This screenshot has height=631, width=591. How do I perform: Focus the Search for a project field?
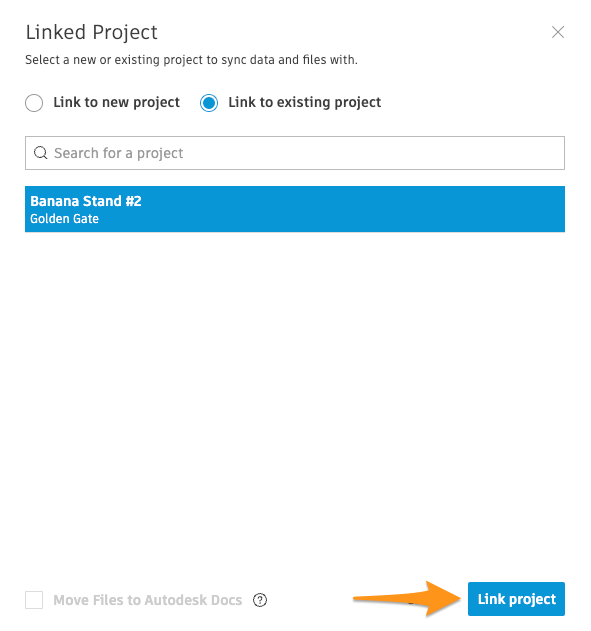[295, 153]
